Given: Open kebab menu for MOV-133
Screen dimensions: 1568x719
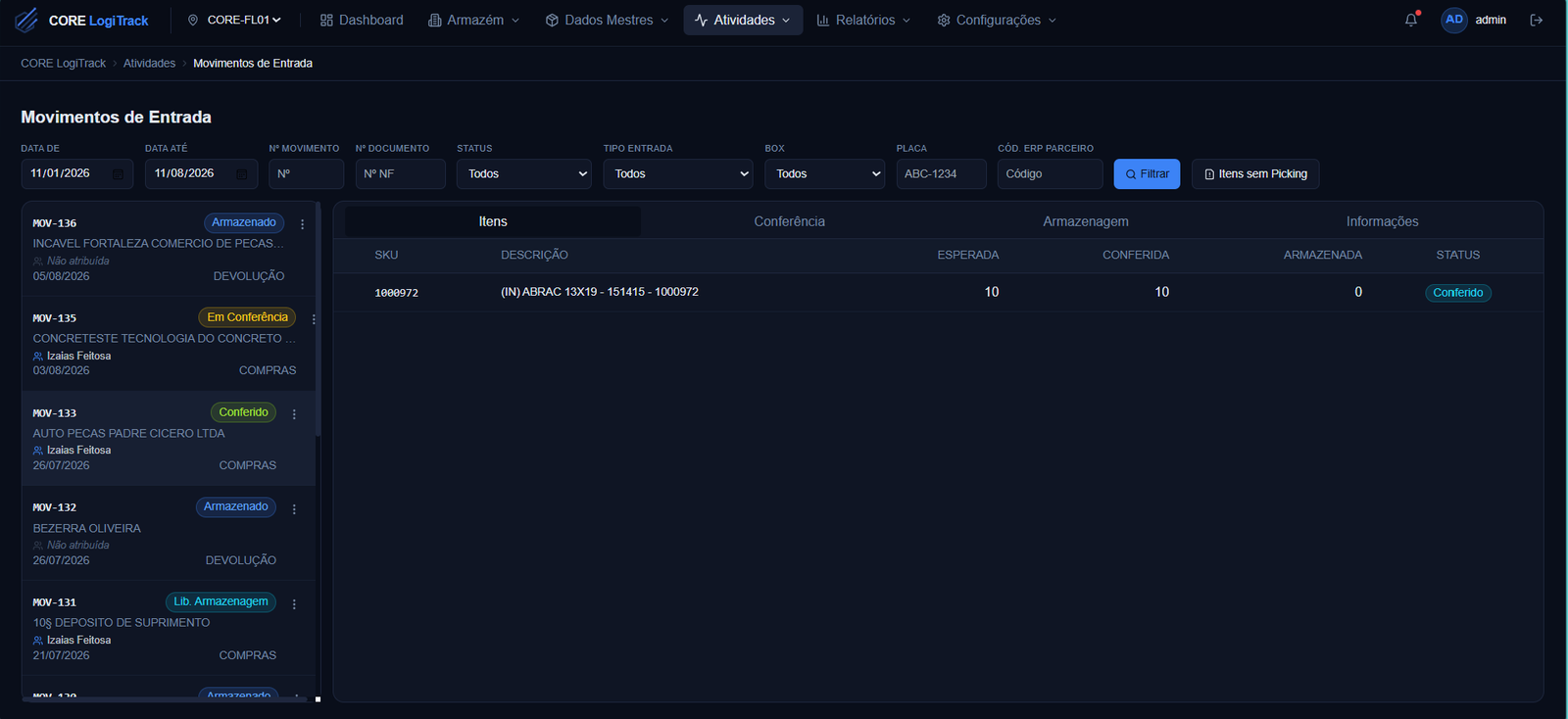Looking at the screenshot, I should point(294,414).
